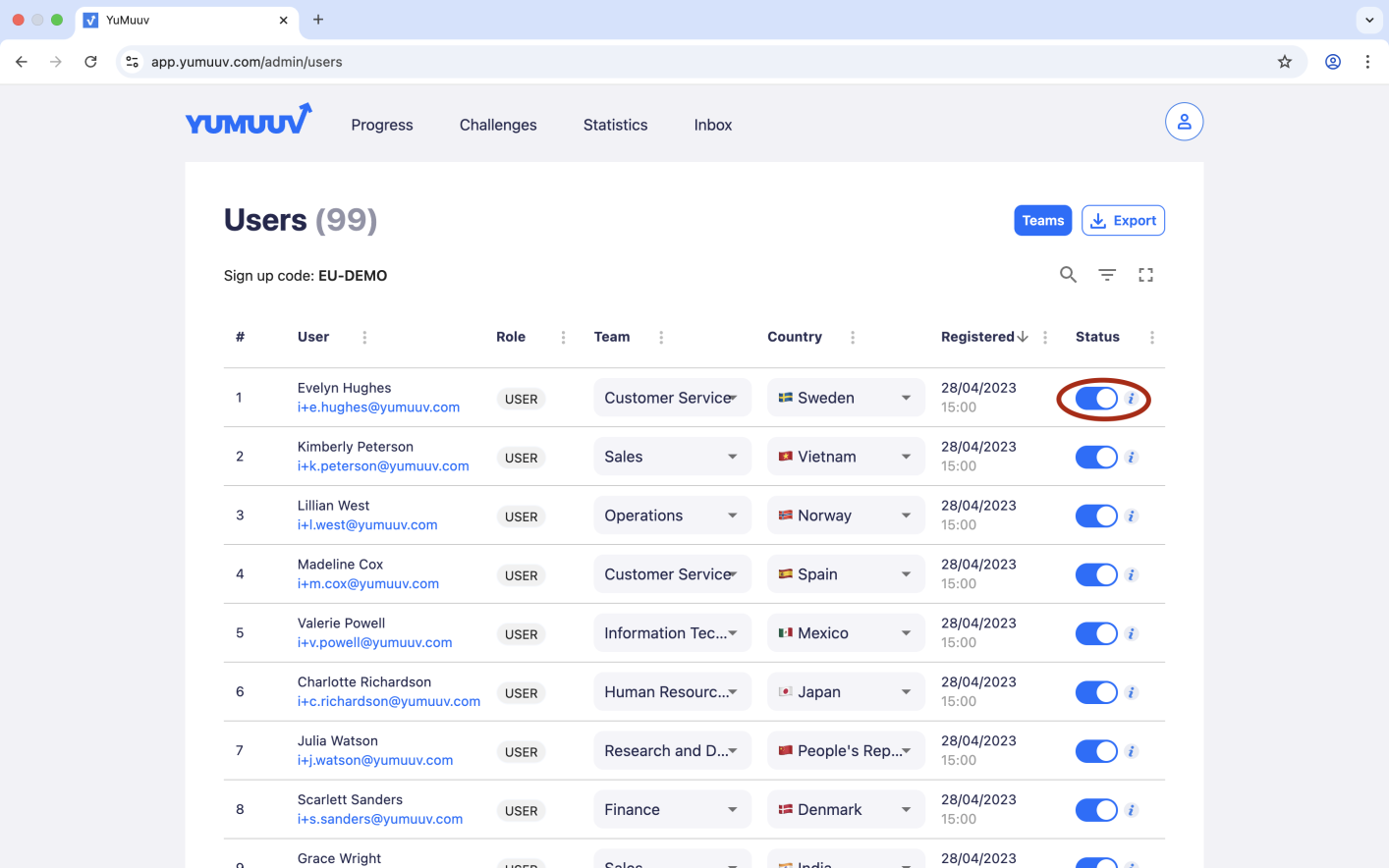The image size is (1389, 868).
Task: Open team dropdown for Evelyn Hughes
Action: (672, 398)
